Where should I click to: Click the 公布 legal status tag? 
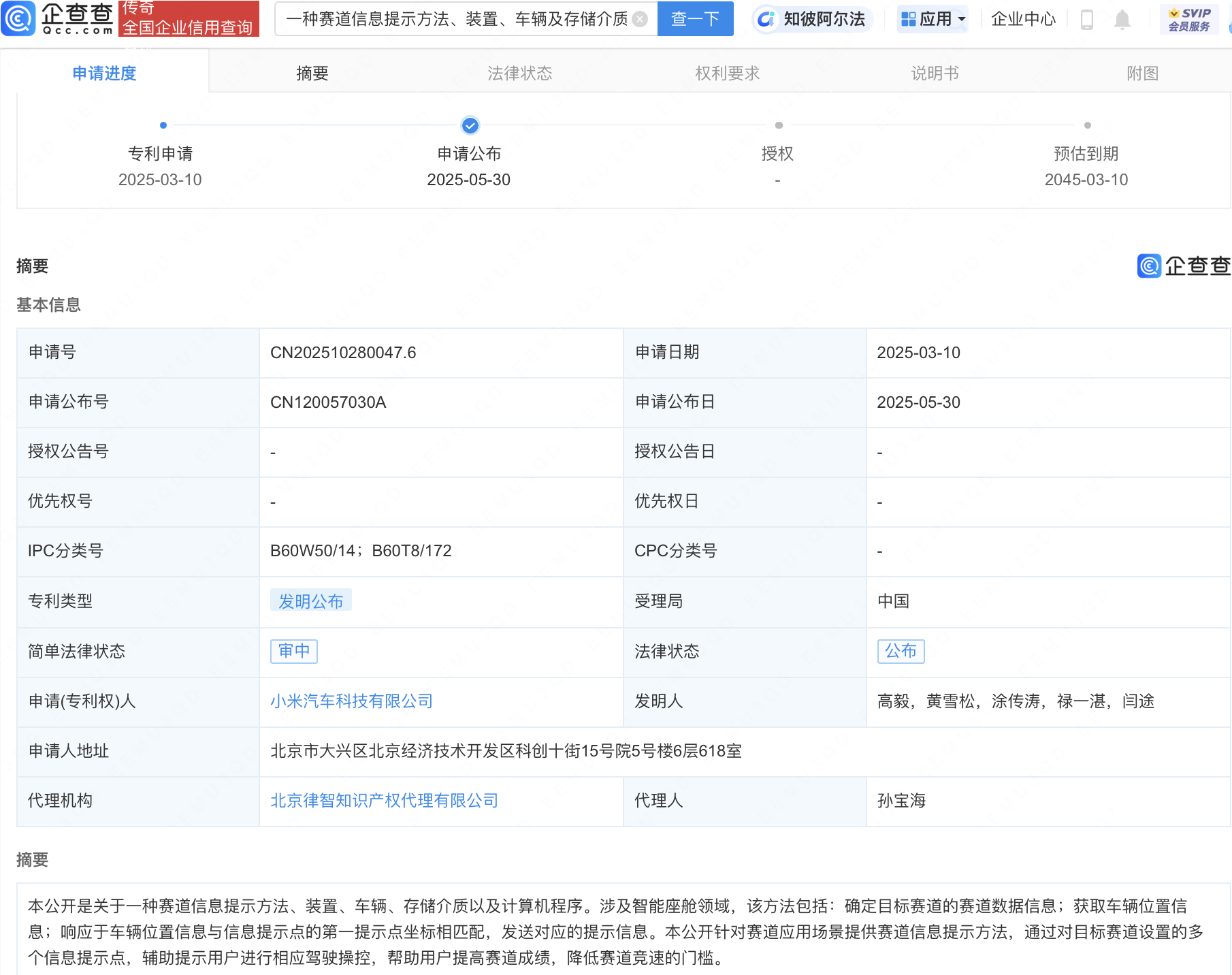(x=901, y=651)
